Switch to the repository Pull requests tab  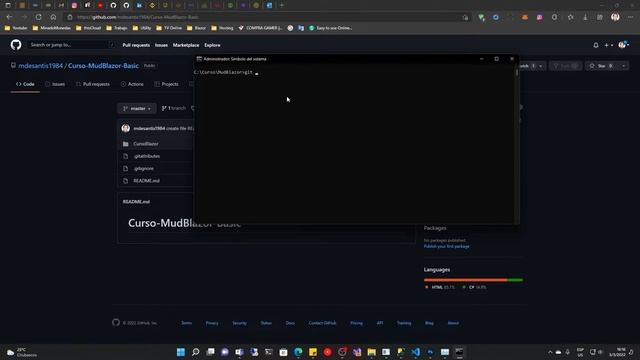93,84
